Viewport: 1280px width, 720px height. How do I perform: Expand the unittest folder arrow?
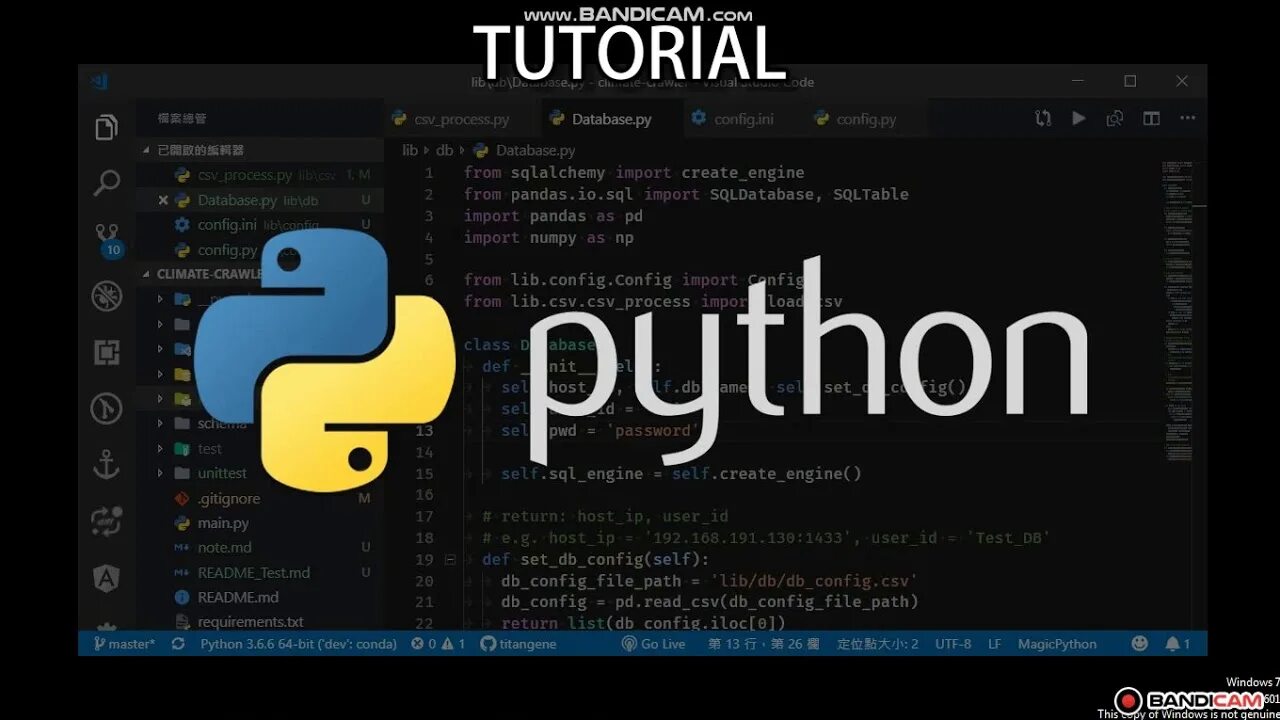tap(160, 473)
